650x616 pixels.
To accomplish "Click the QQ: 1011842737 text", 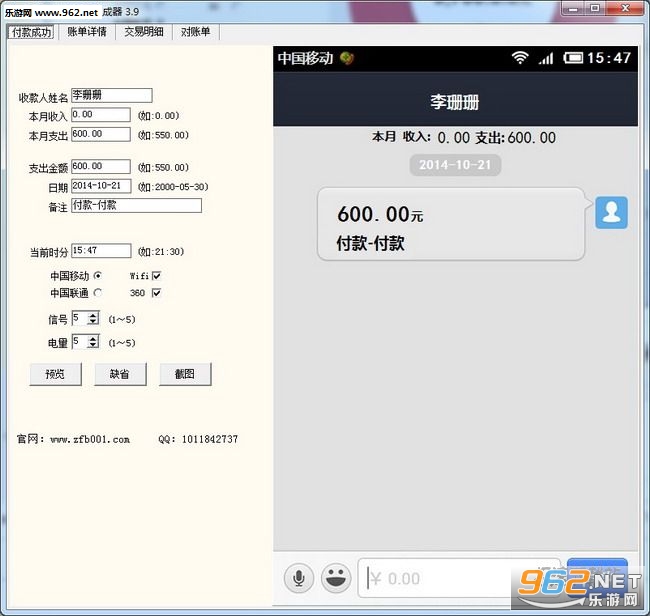I will 198,439.
